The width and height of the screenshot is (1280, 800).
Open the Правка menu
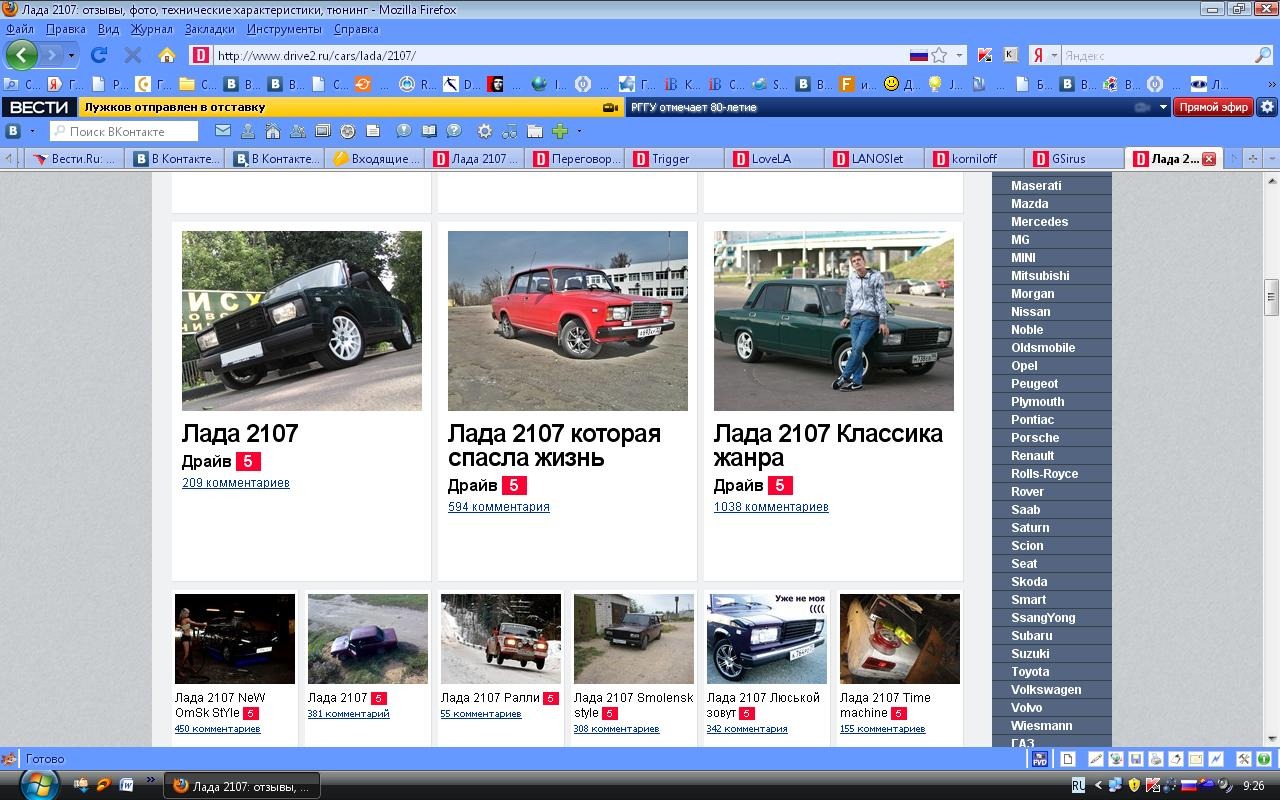coord(65,29)
